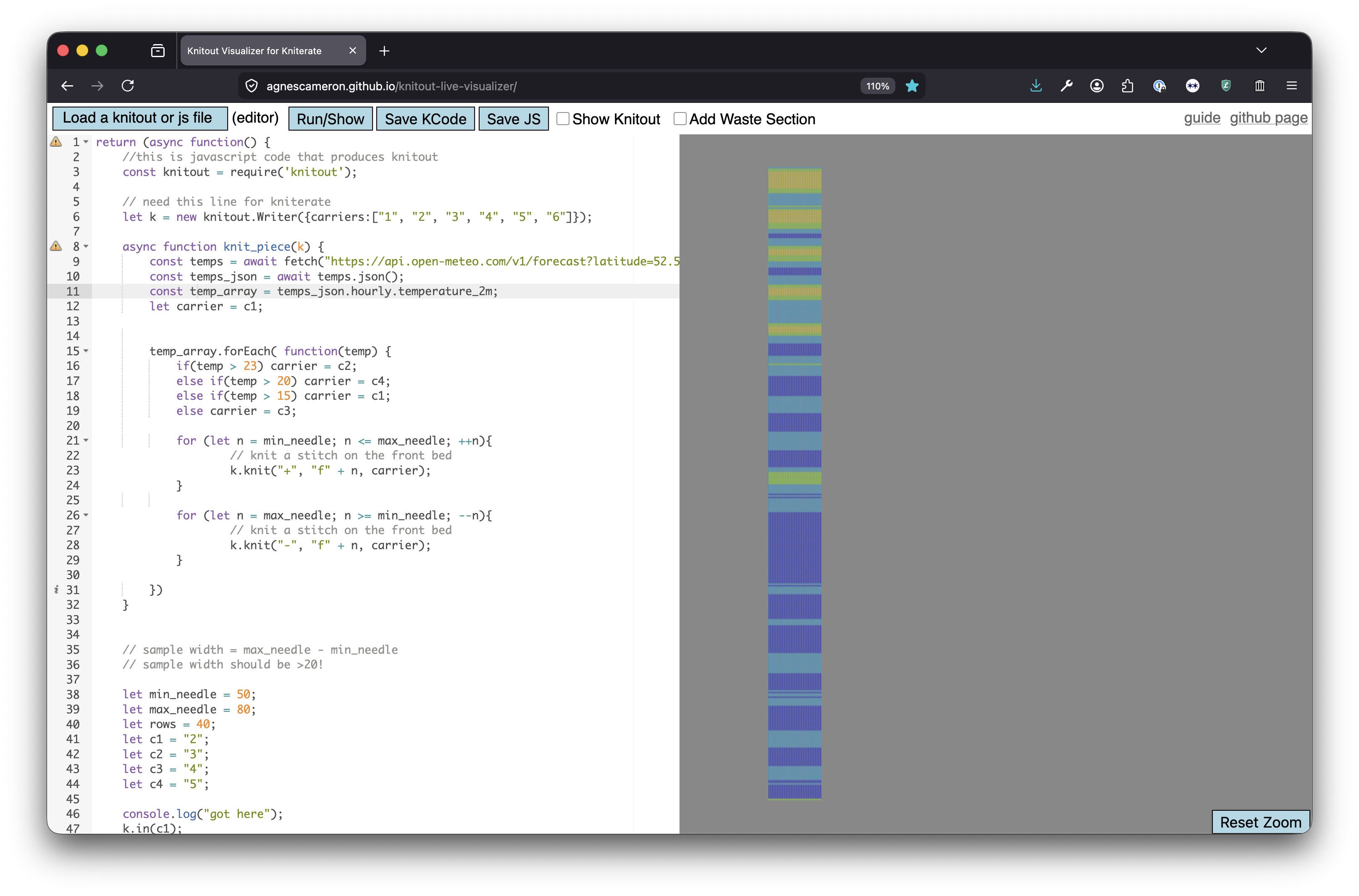Click the 'let max_needle = 80;' line

click(x=189, y=709)
